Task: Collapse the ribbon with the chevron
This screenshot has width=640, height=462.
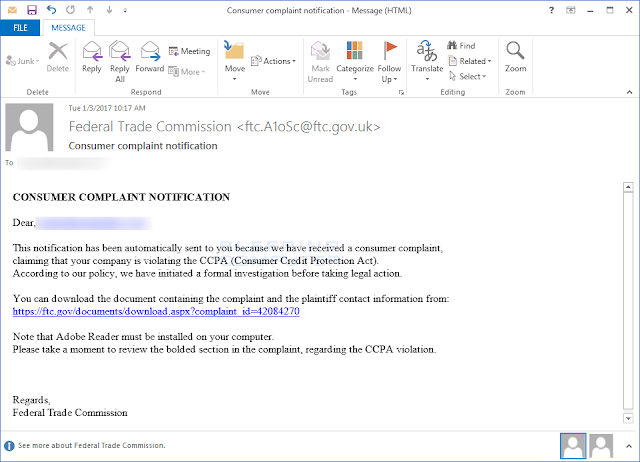Action: coord(629,93)
